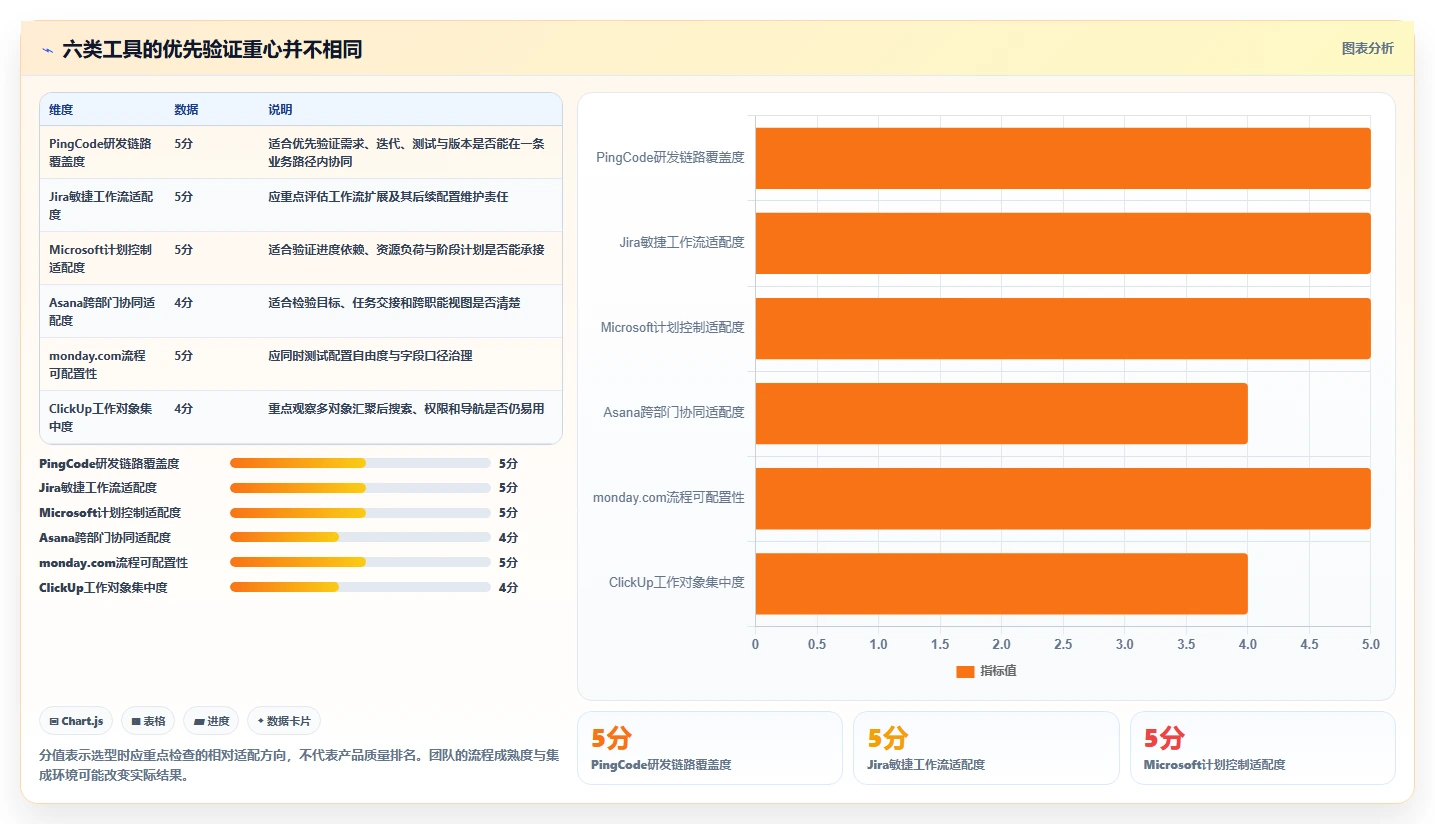The image size is (1435, 824).
Task: Click the ClickUp工作对象集中度 chart bar
Action: (1001, 583)
